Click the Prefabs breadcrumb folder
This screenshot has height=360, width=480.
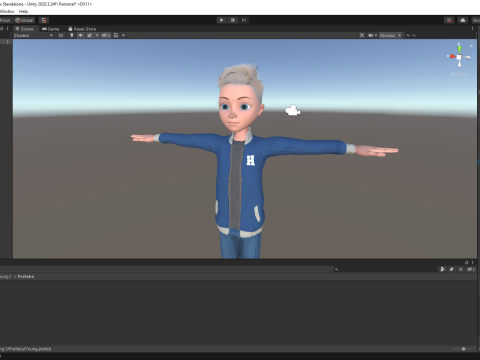pos(26,276)
